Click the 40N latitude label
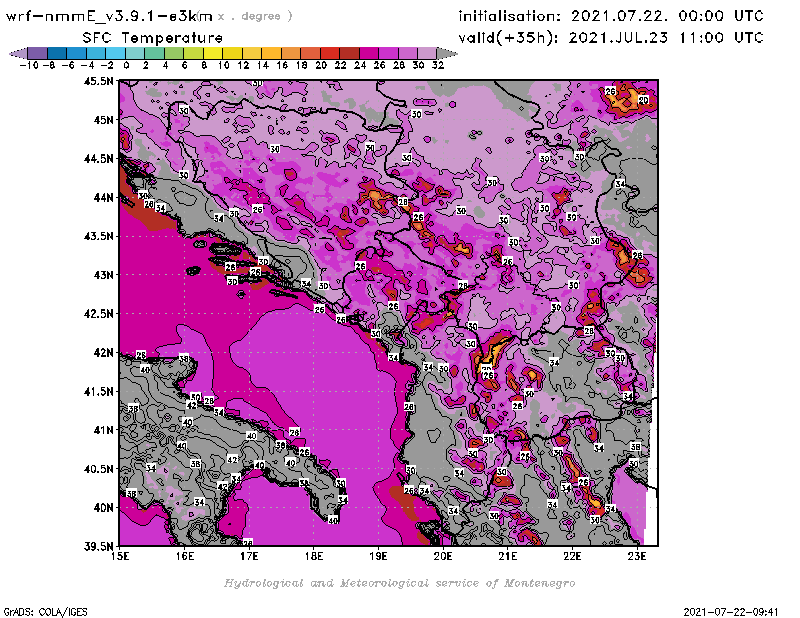The width and height of the screenshot is (800, 618). point(103,507)
